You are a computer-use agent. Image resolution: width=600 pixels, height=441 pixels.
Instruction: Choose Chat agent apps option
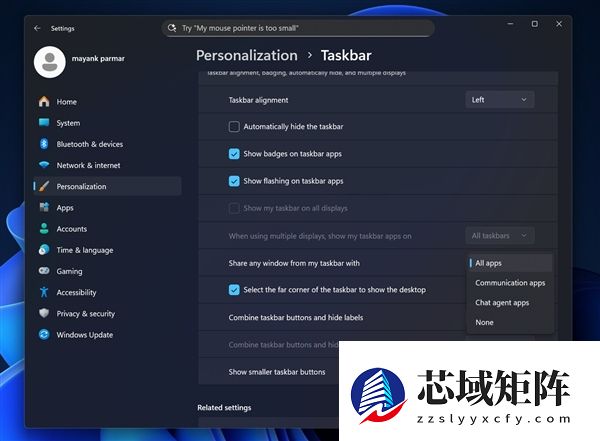pos(510,303)
